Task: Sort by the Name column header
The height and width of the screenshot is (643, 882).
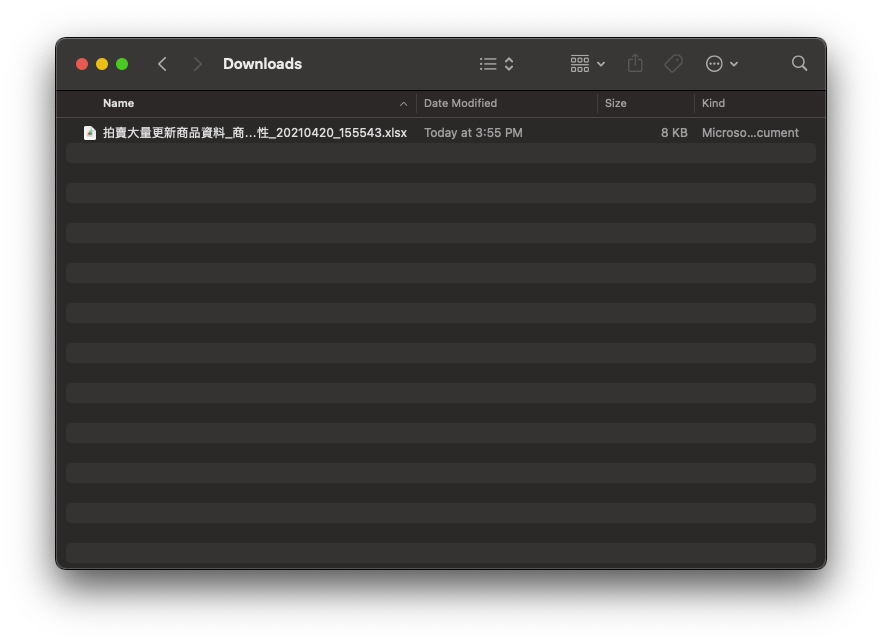Action: point(118,103)
